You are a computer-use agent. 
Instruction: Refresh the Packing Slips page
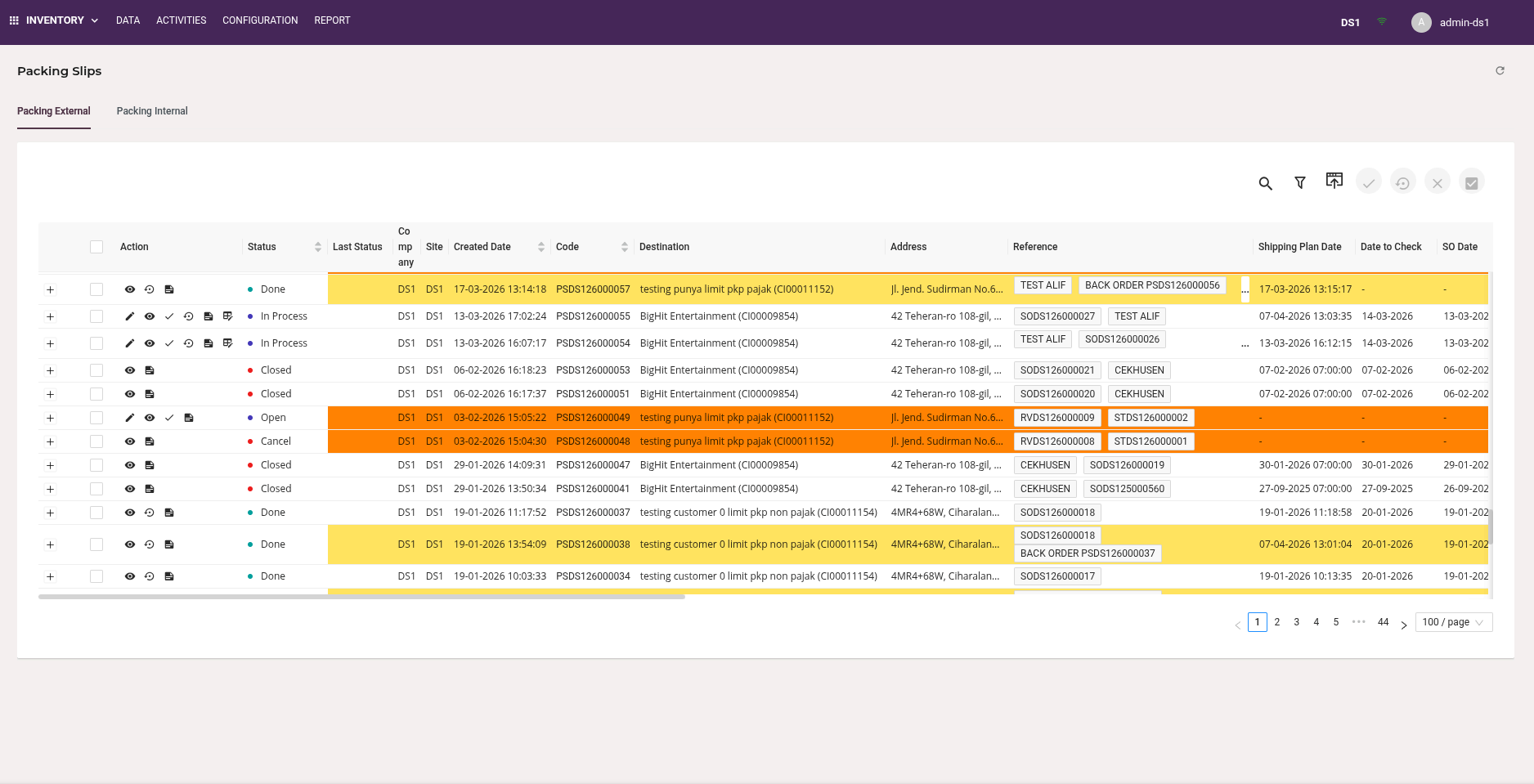[1500, 71]
